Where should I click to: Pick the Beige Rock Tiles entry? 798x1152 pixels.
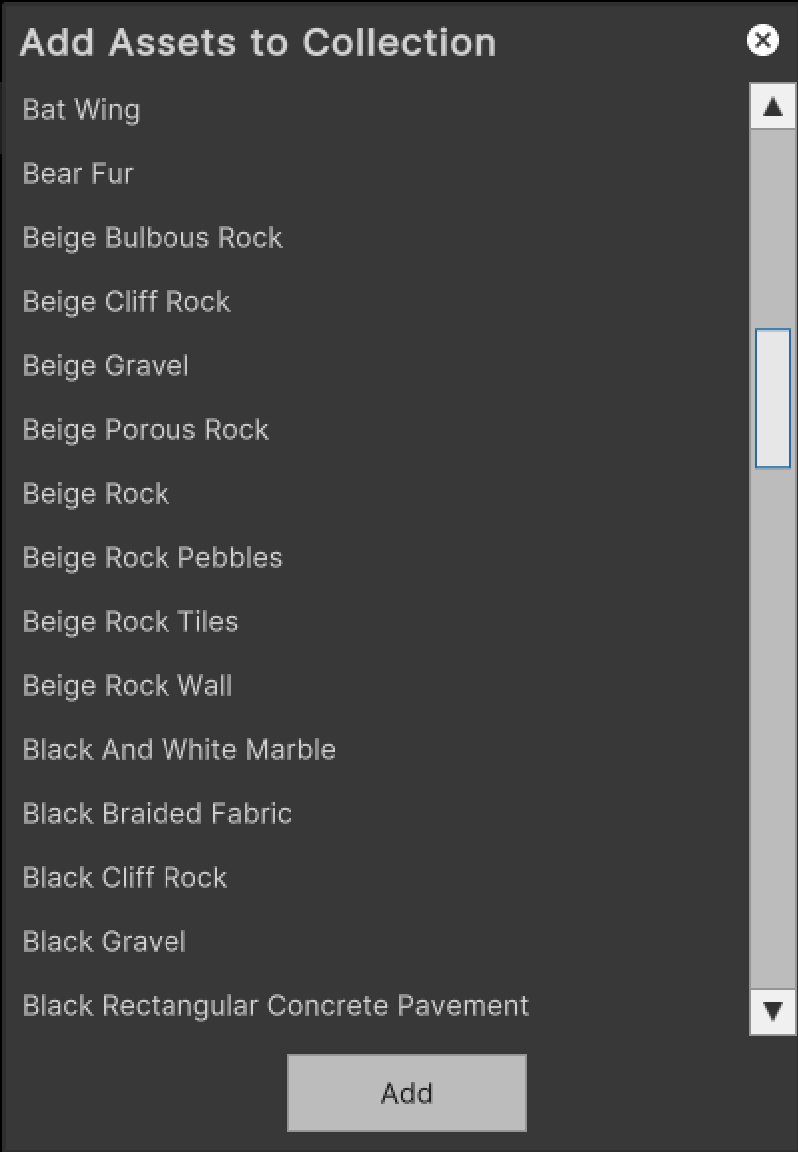pos(130,622)
